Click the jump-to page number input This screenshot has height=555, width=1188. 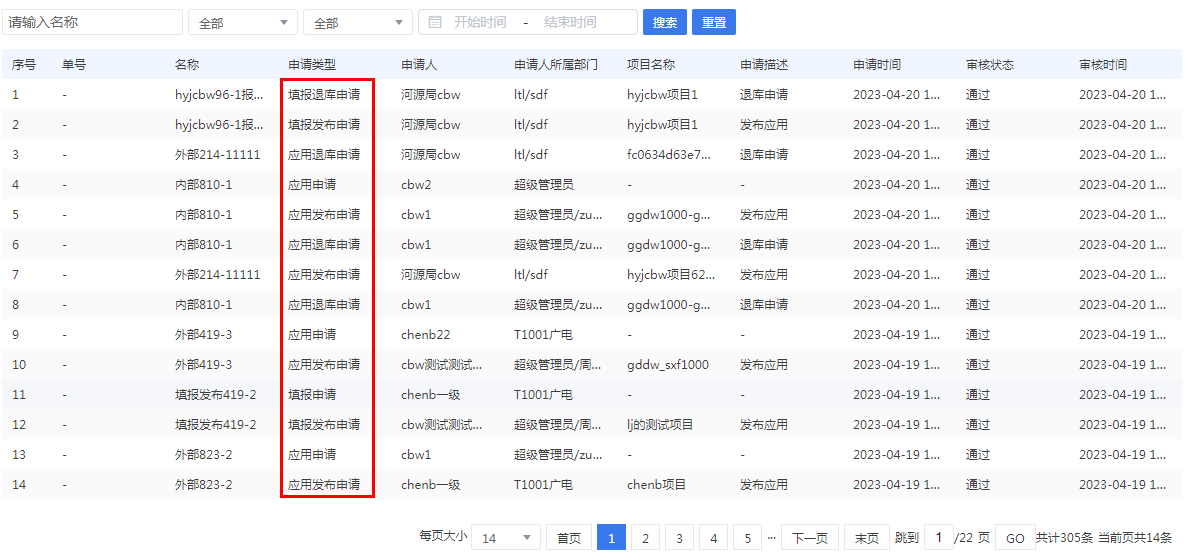[x=939, y=538]
